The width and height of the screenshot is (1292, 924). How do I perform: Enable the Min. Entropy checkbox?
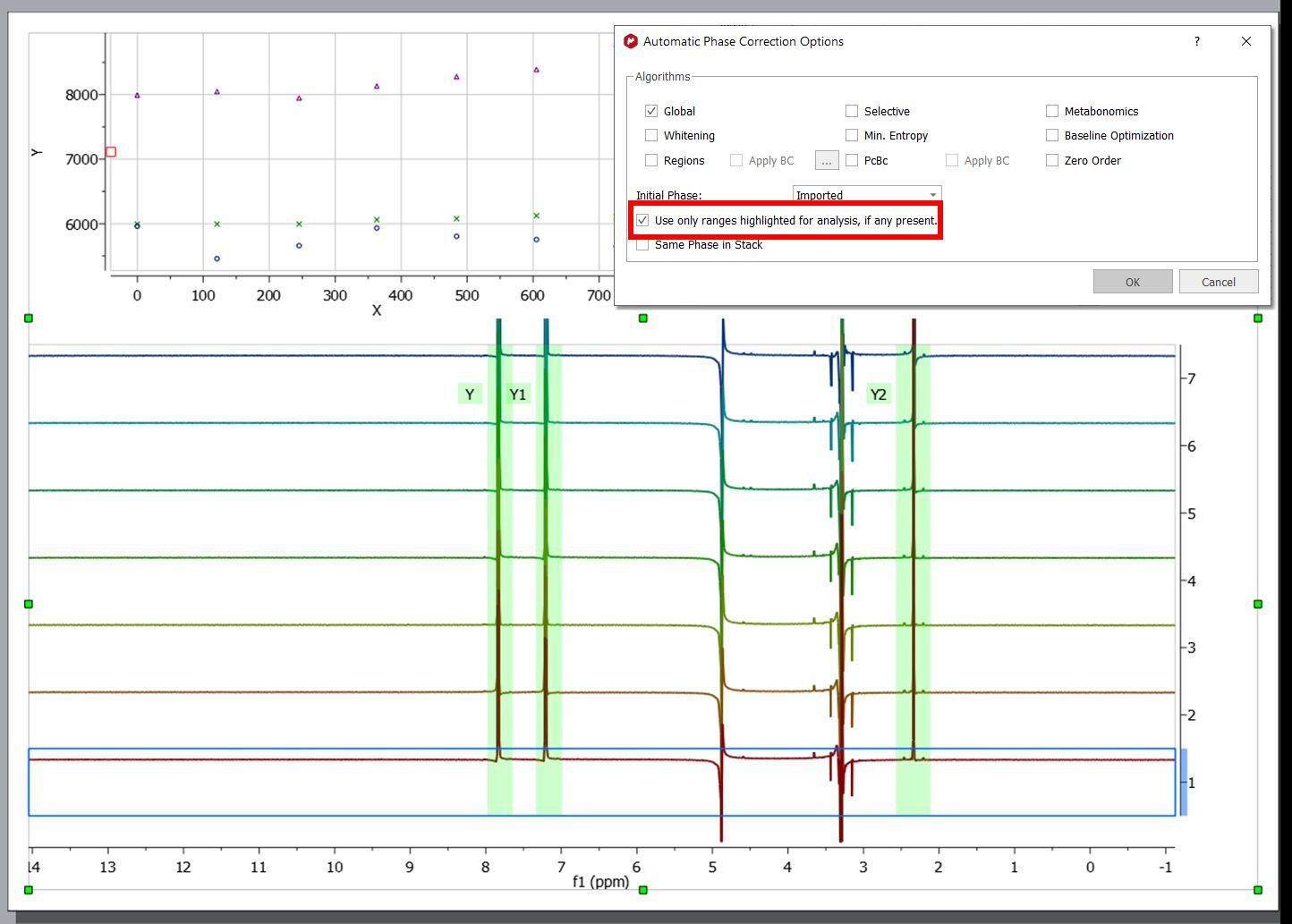tap(852, 135)
